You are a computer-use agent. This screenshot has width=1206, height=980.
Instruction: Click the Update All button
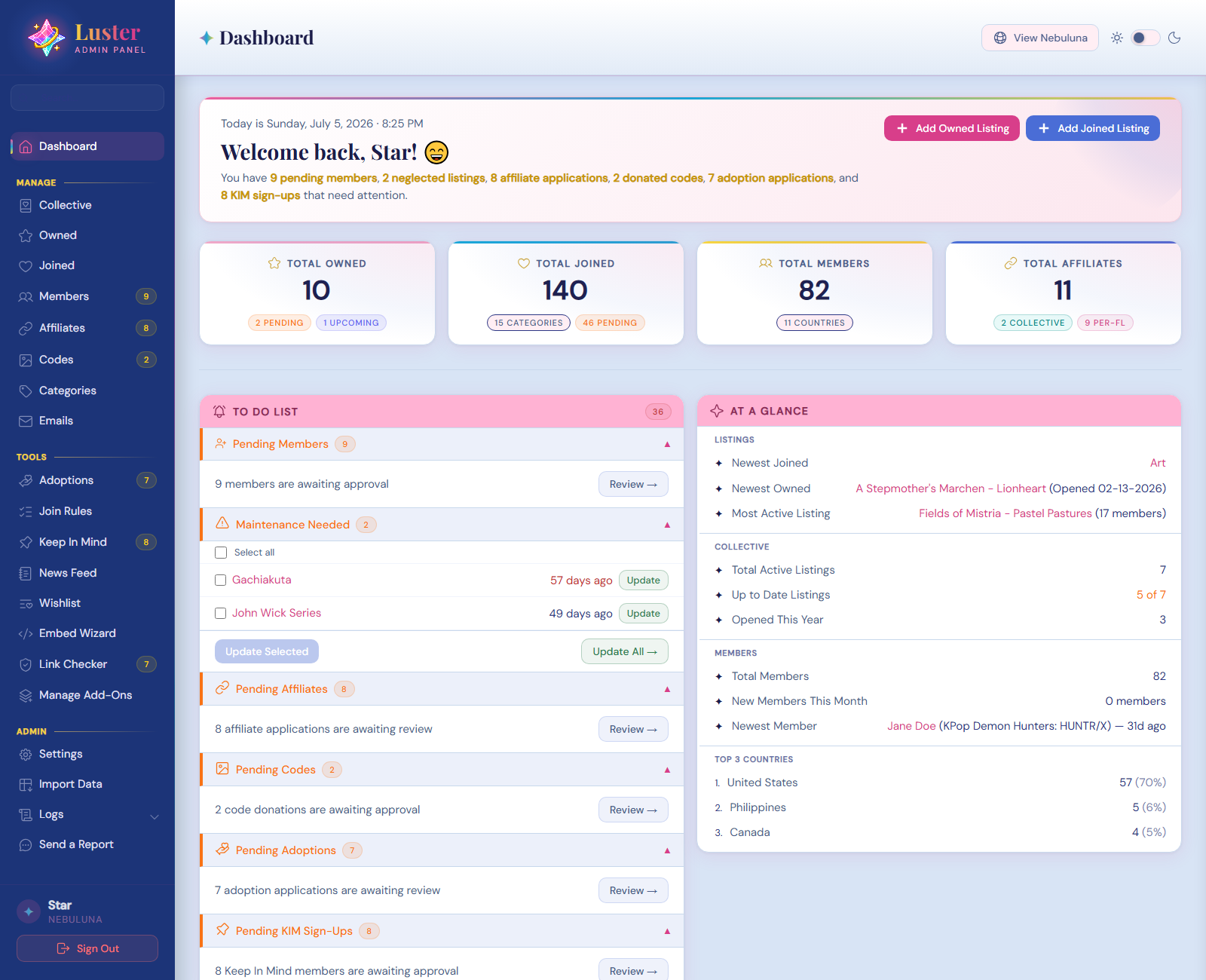click(x=625, y=651)
